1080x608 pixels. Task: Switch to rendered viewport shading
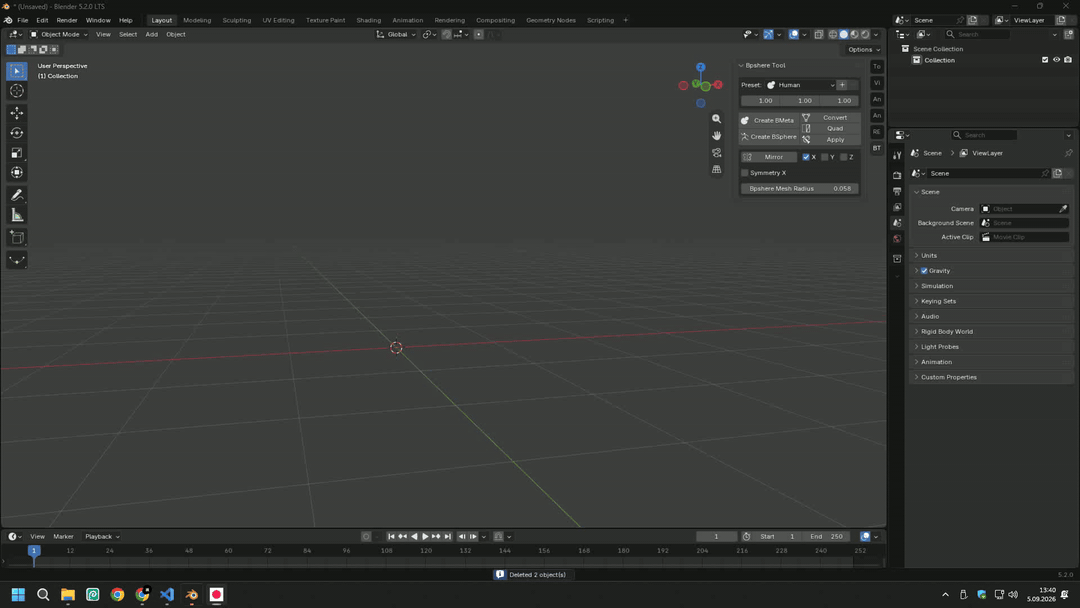pyautogui.click(x=865, y=34)
